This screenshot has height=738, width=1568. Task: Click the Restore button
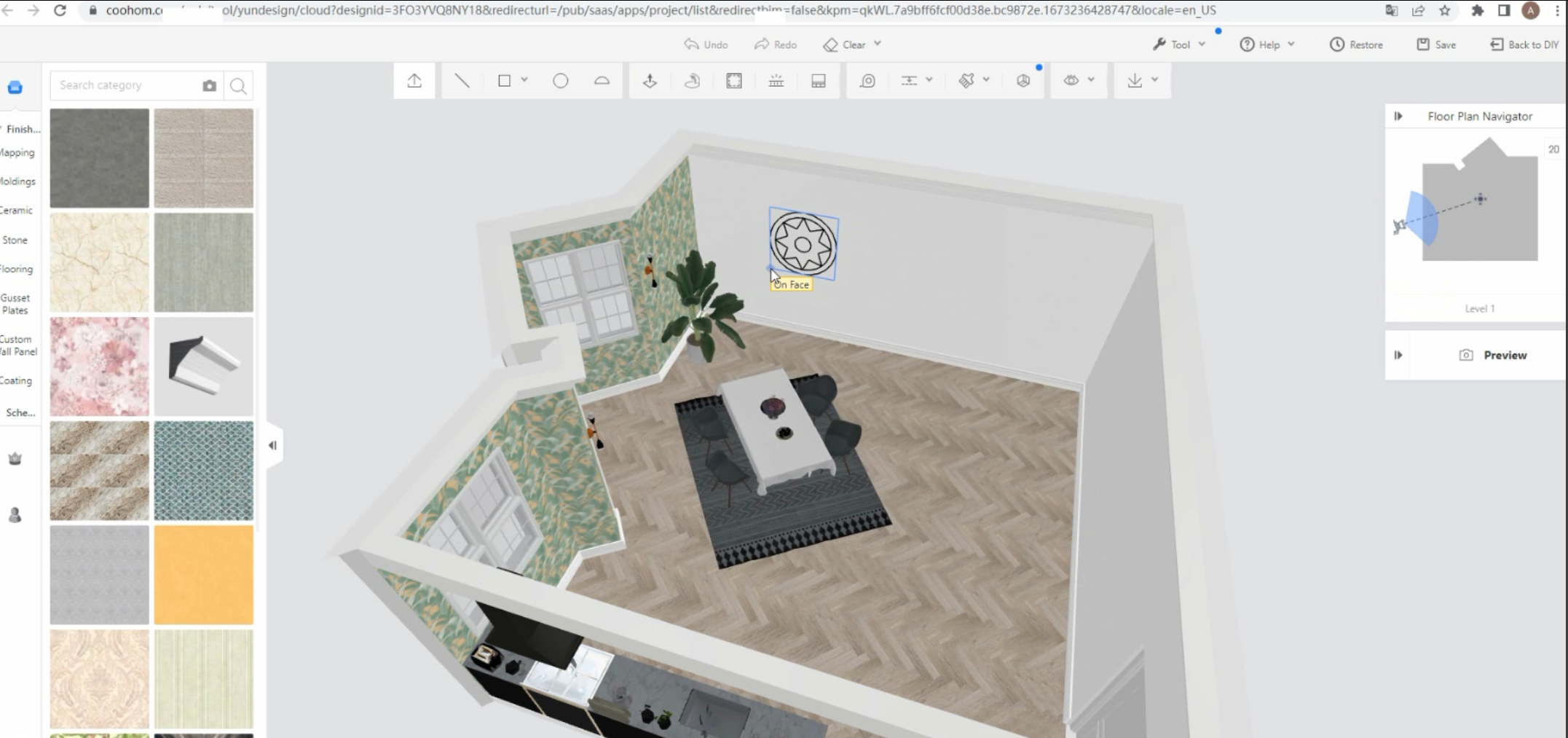pyautogui.click(x=1356, y=44)
